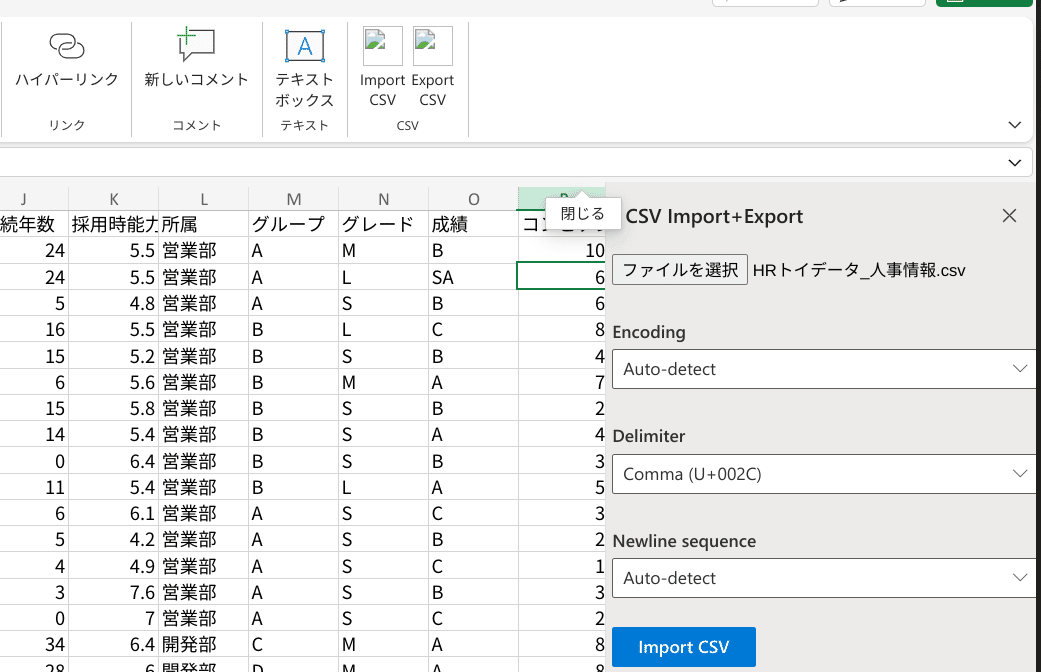Viewport: 1041px width, 672px height.
Task: Dismiss the 閉じる tooltip button
Action: tap(582, 213)
